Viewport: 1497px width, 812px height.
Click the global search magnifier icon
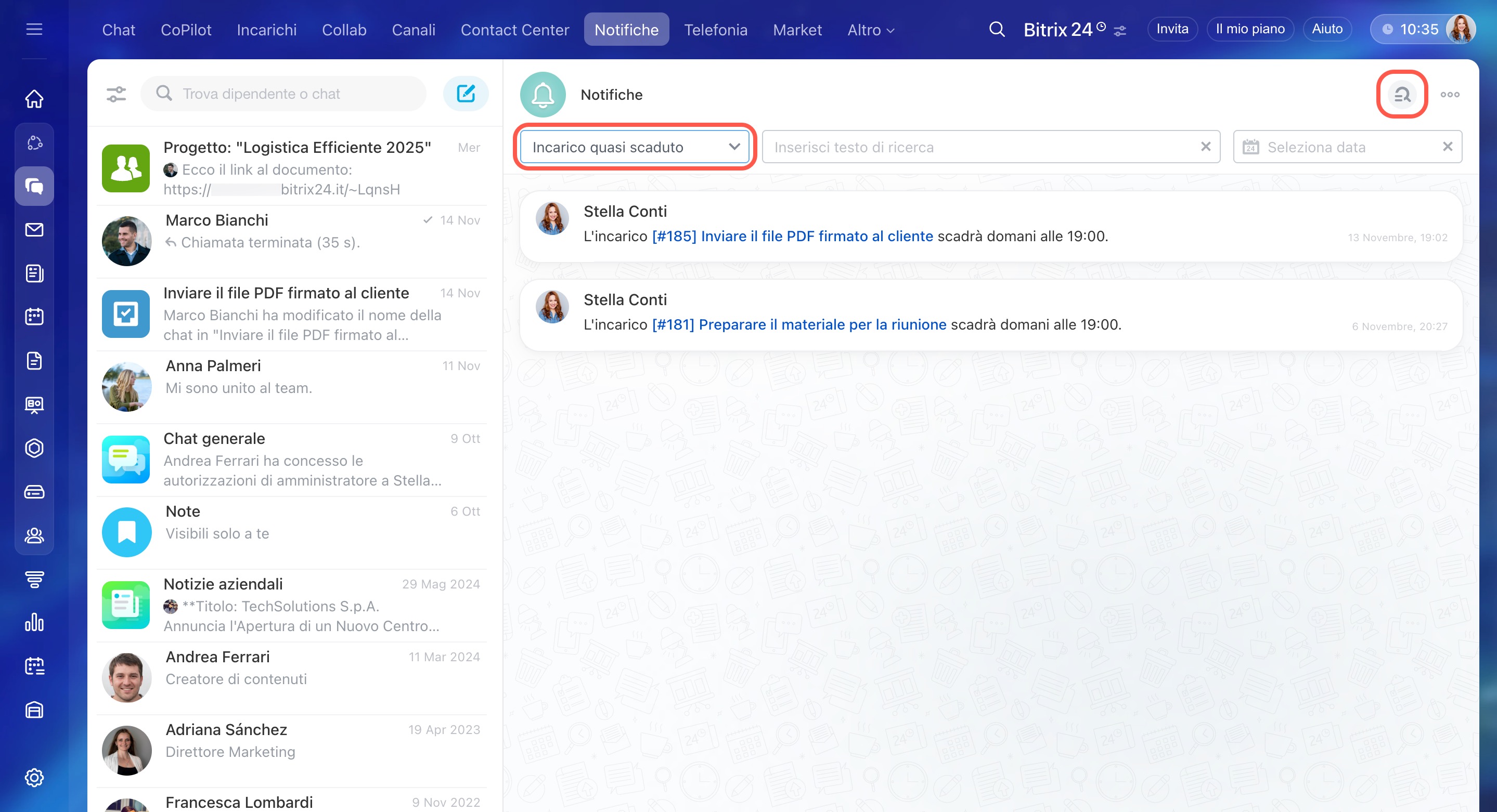tap(997, 29)
